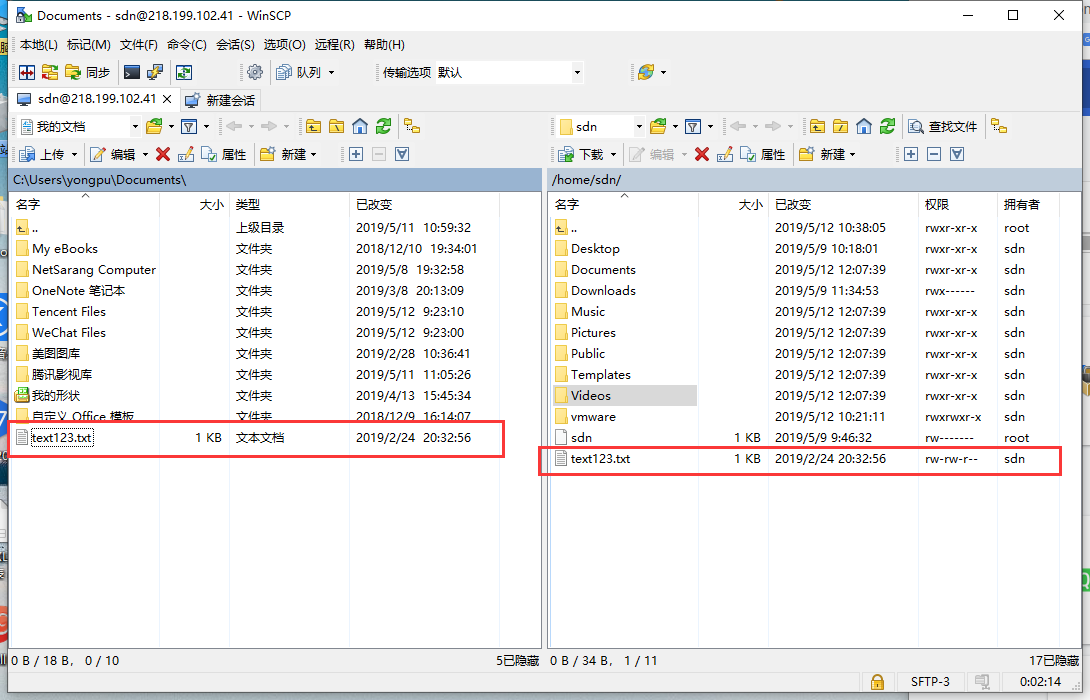This screenshot has height=700, width=1090.
Task: Toggle tree selection icon on local panel
Action: click(x=413, y=126)
